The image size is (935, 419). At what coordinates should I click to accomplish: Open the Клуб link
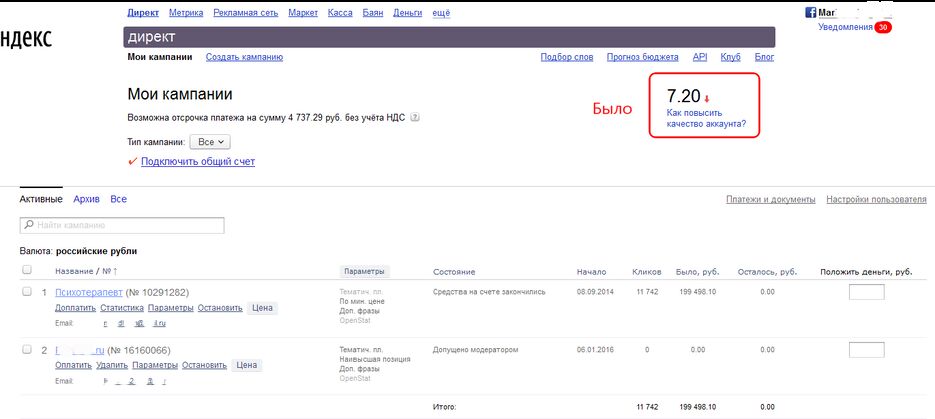tap(730, 57)
